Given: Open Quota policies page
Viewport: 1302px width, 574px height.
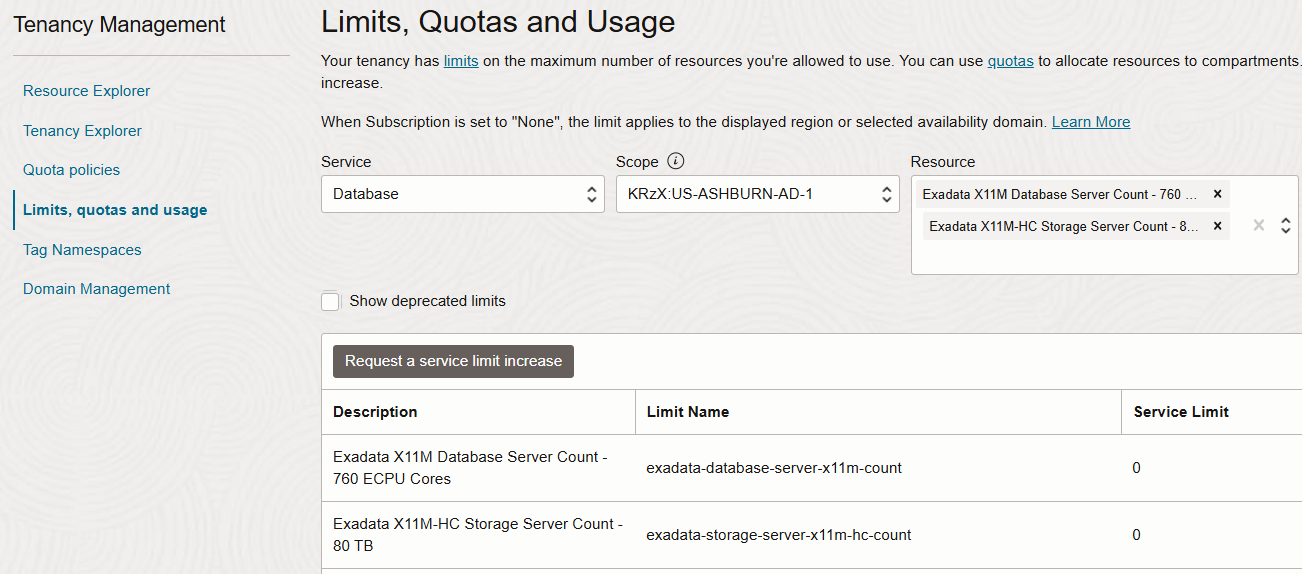Looking at the screenshot, I should click(71, 170).
